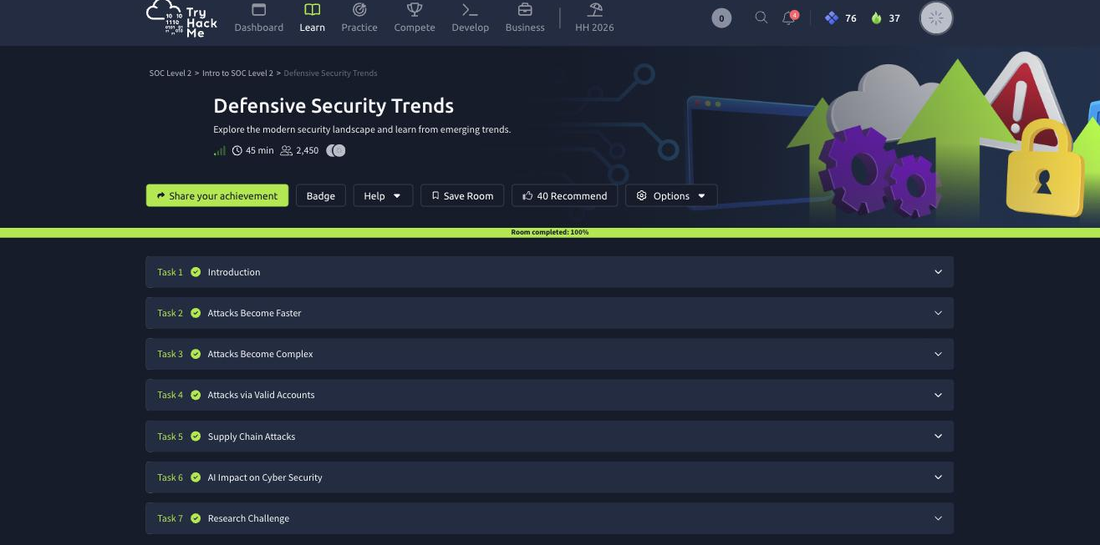Open the Develop nav item
The width and height of the screenshot is (1100, 545).
(470, 18)
